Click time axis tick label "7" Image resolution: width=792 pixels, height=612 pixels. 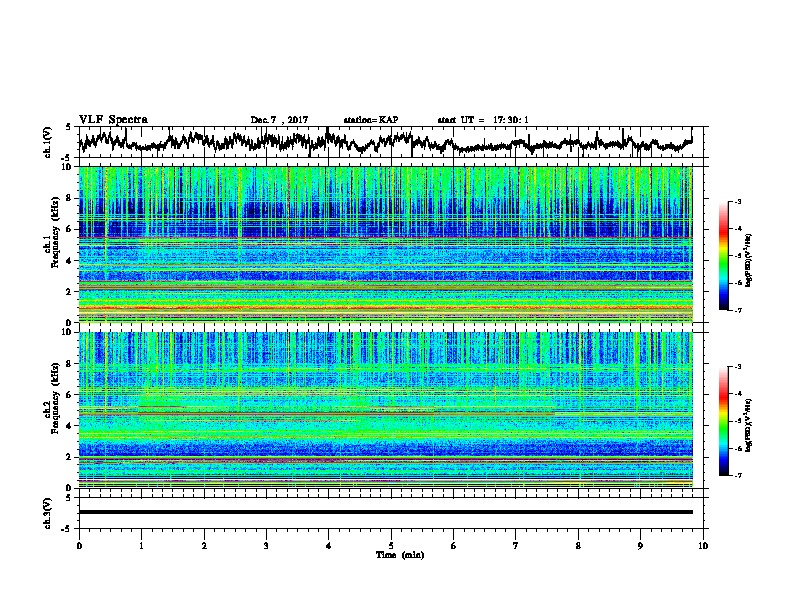[x=516, y=546]
